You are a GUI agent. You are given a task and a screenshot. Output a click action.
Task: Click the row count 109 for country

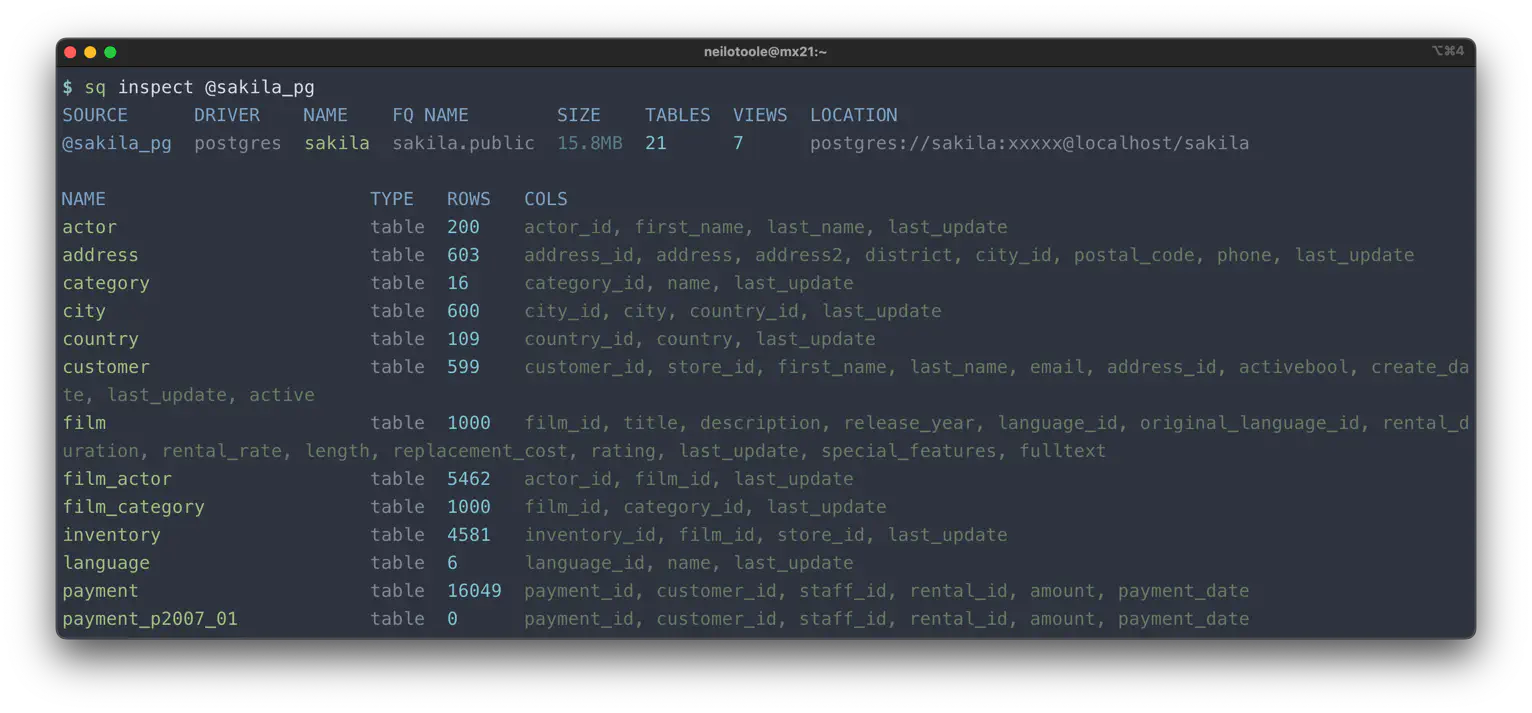(x=464, y=339)
